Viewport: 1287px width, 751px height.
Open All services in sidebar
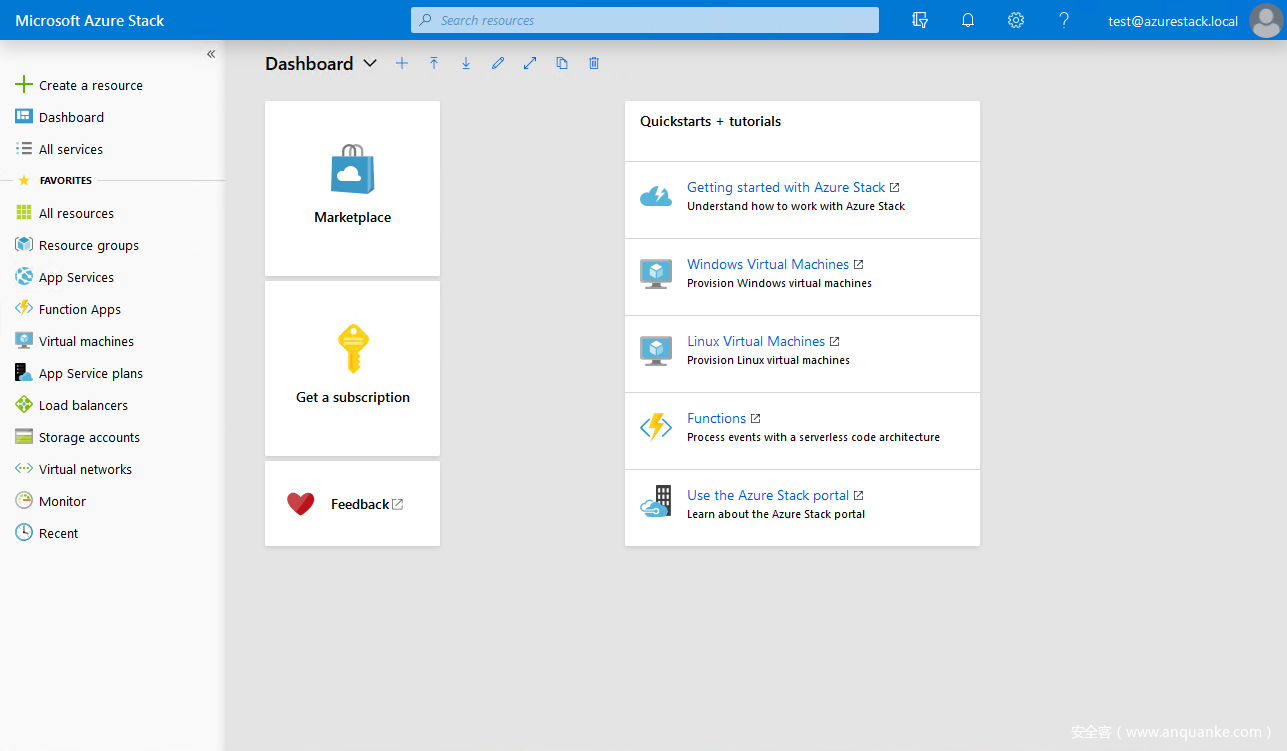(70, 149)
